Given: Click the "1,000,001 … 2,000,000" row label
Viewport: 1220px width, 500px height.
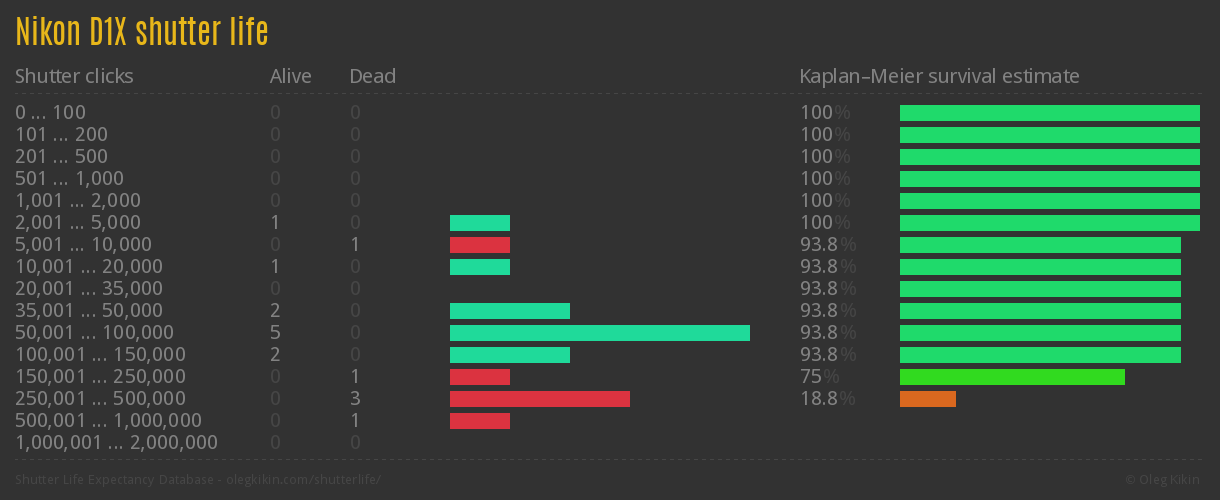Looking at the screenshot, I should (116, 443).
